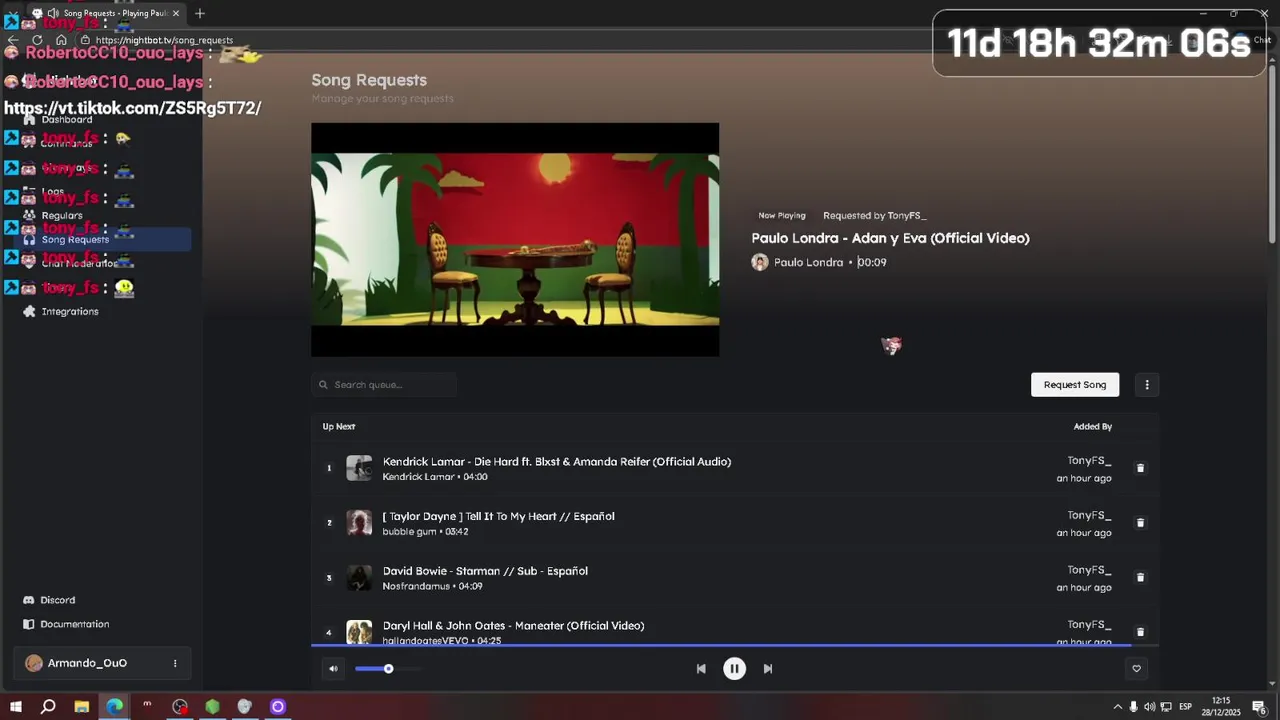Viewport: 1280px width, 720px height.
Task: Delete Taylor Dayne song from queue
Action: (x=1140, y=523)
